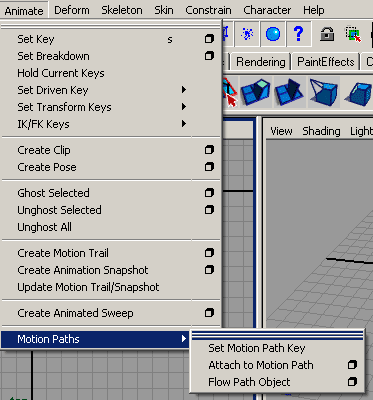
Task: Open the Deform menu
Action: coord(72,10)
